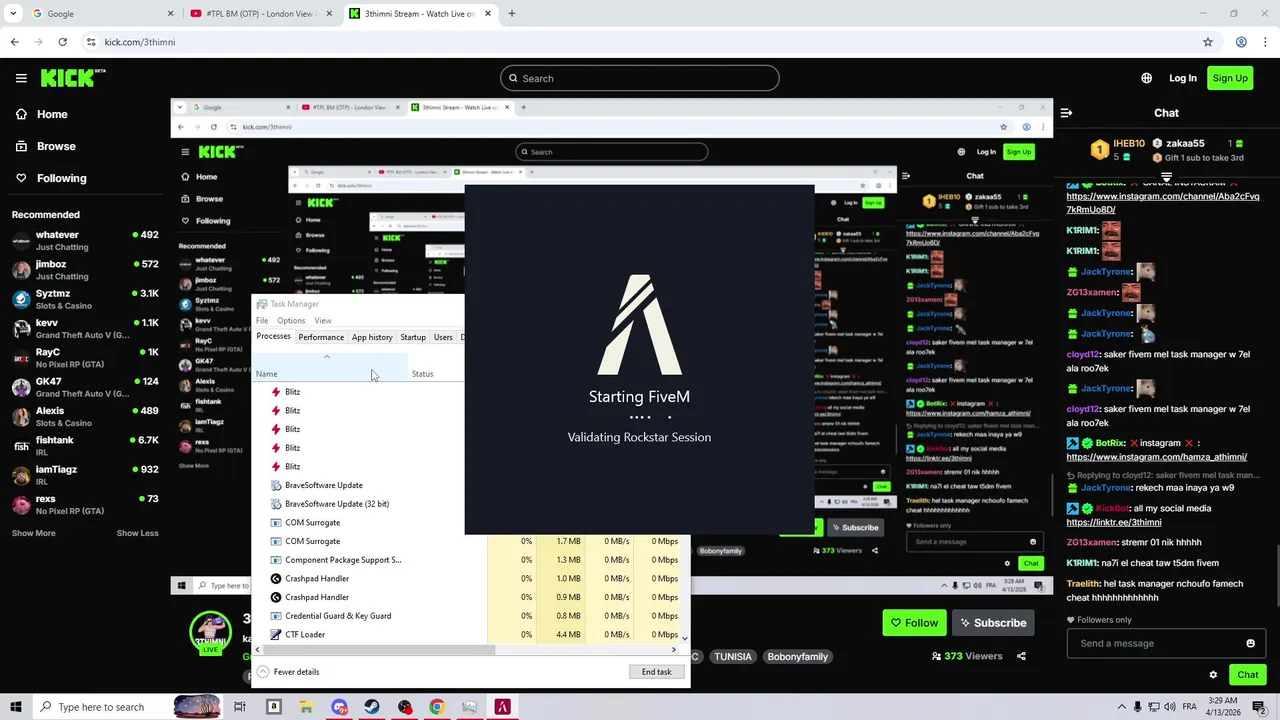Switch to the Startup tab
Screen dimensions: 1280x720
[413, 337]
